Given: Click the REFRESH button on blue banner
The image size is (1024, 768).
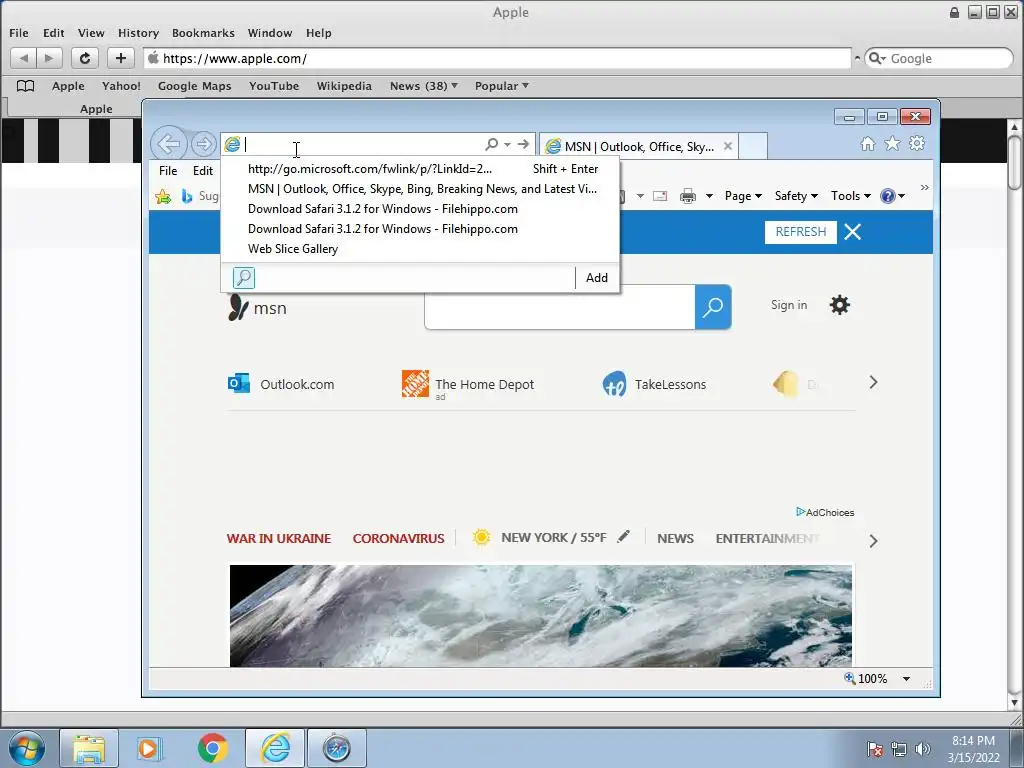Looking at the screenshot, I should 801,232.
